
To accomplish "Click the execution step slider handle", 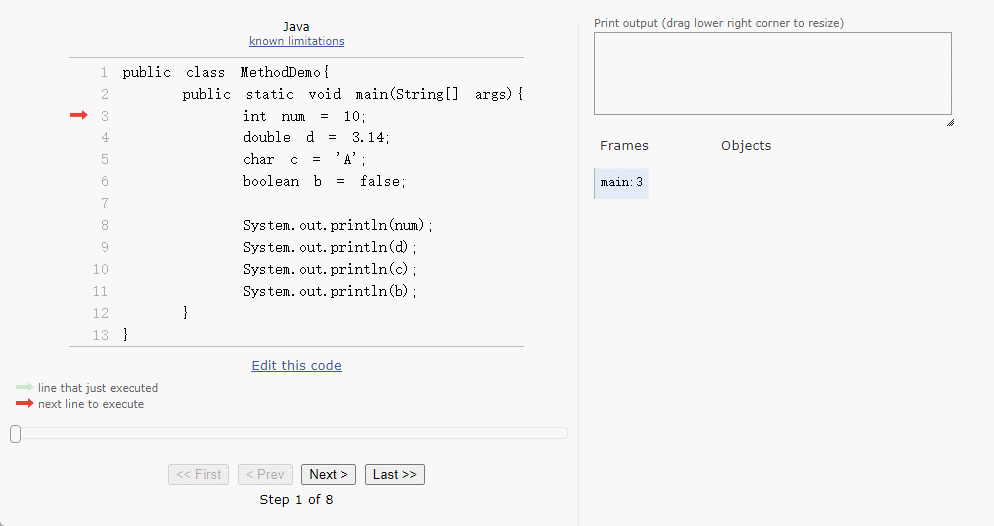I will pyautogui.click(x=15, y=433).
